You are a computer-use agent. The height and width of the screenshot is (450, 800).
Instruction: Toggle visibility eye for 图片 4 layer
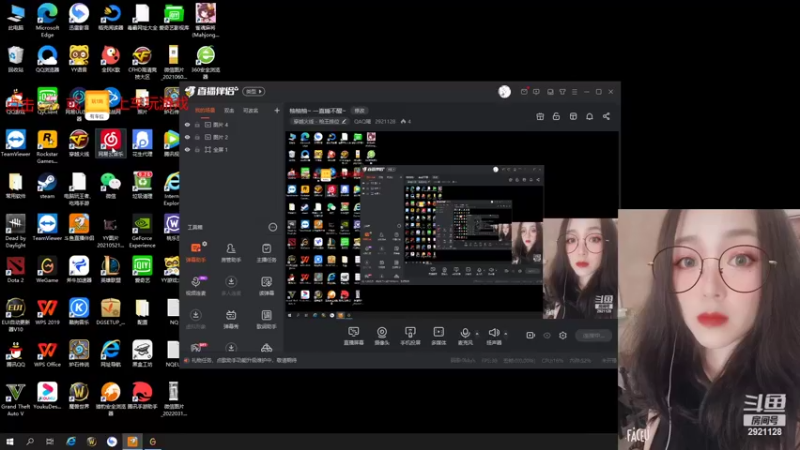pyautogui.click(x=187, y=124)
